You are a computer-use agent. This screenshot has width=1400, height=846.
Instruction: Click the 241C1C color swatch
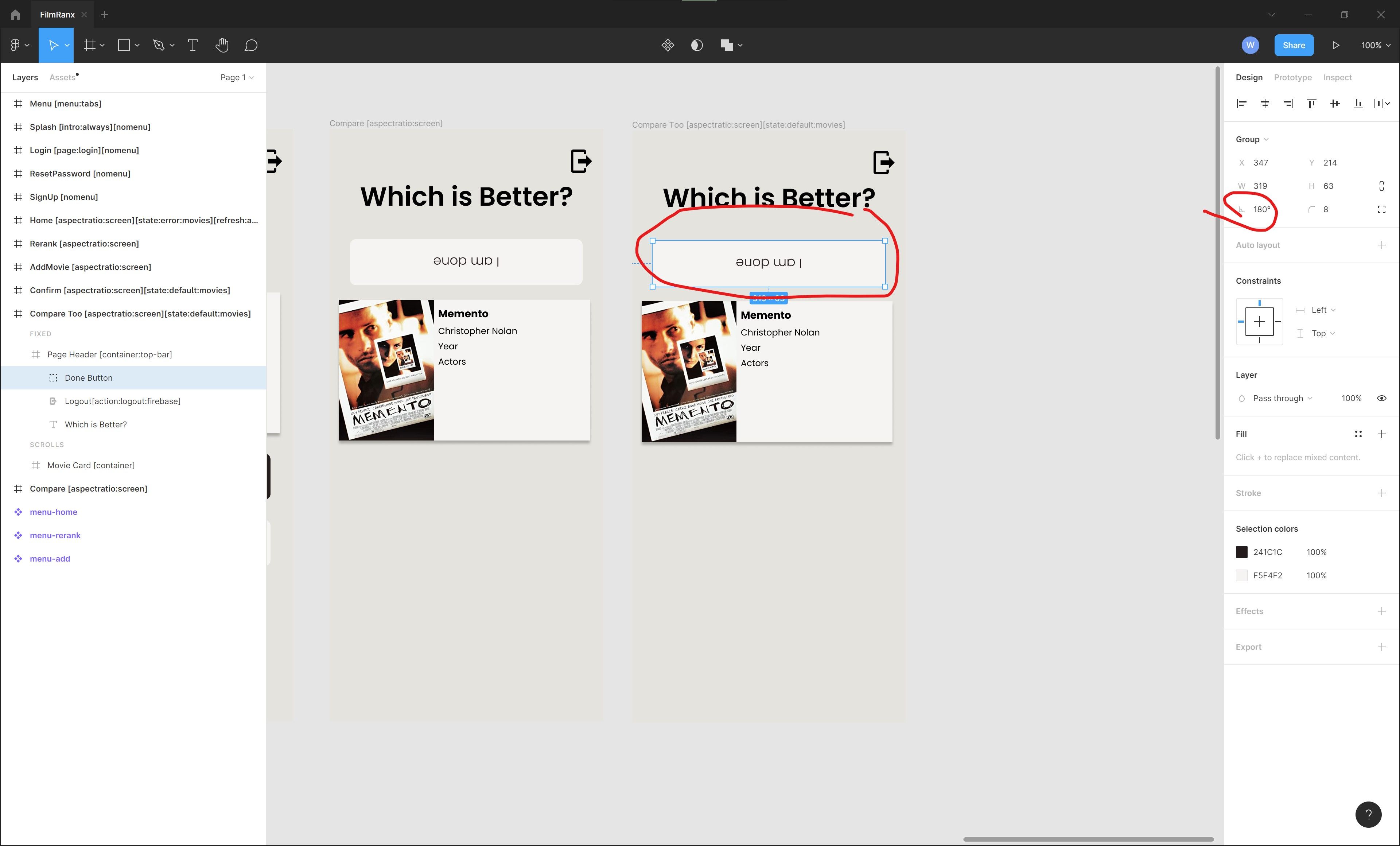click(x=1241, y=552)
